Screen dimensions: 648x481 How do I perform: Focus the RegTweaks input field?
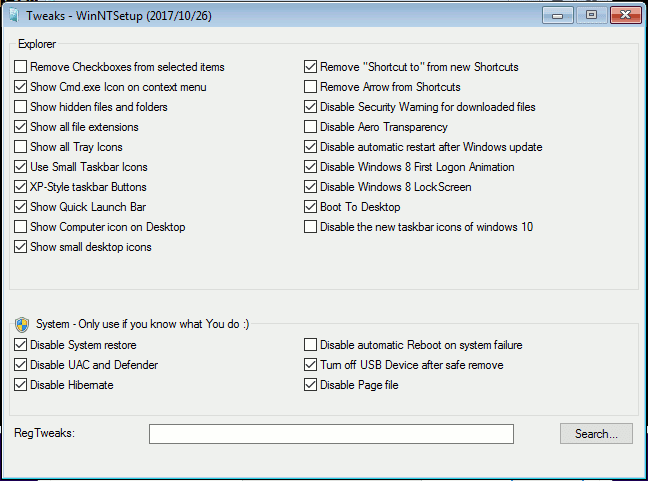click(331, 434)
